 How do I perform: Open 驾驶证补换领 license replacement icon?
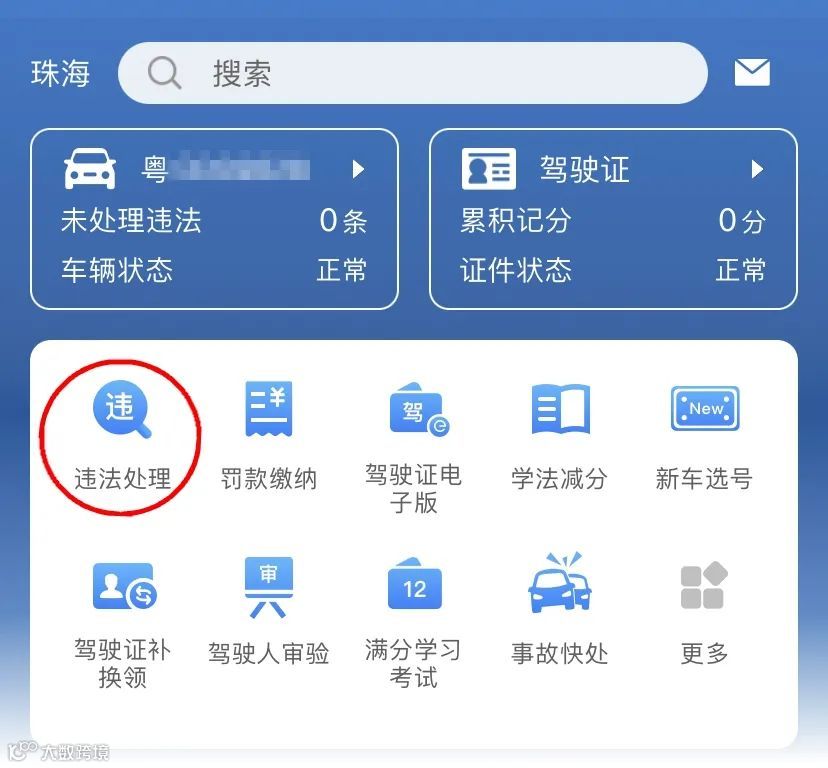pyautogui.click(x=125, y=586)
